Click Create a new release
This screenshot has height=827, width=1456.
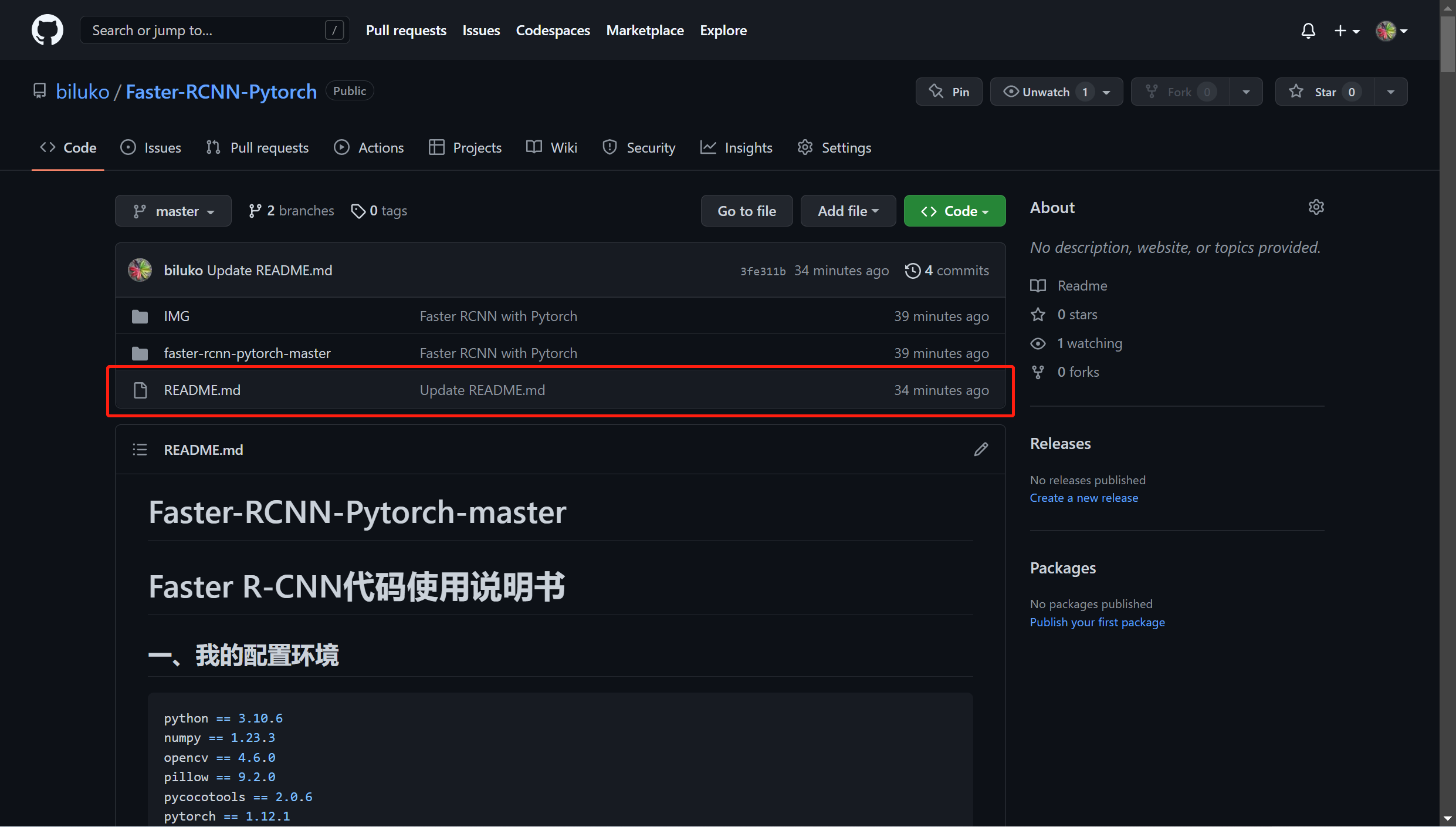tap(1084, 498)
